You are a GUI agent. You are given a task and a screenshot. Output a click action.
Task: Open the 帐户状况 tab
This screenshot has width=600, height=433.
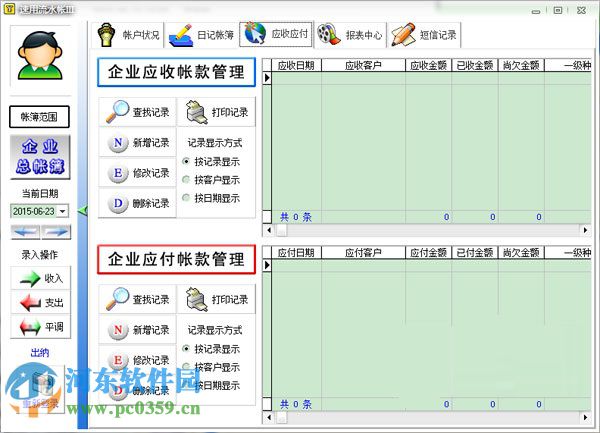pos(128,35)
